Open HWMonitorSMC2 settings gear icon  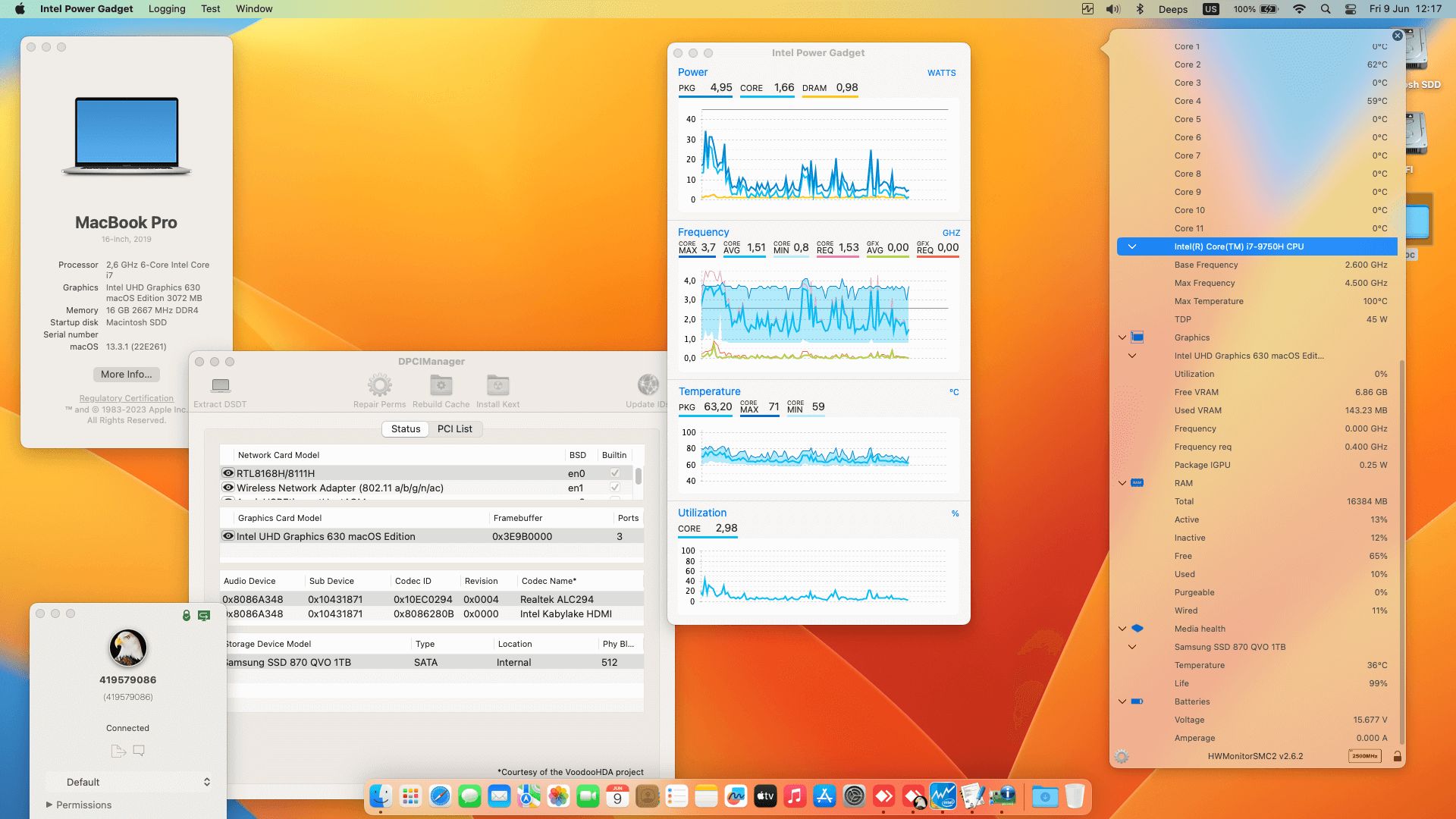pyautogui.click(x=1122, y=757)
